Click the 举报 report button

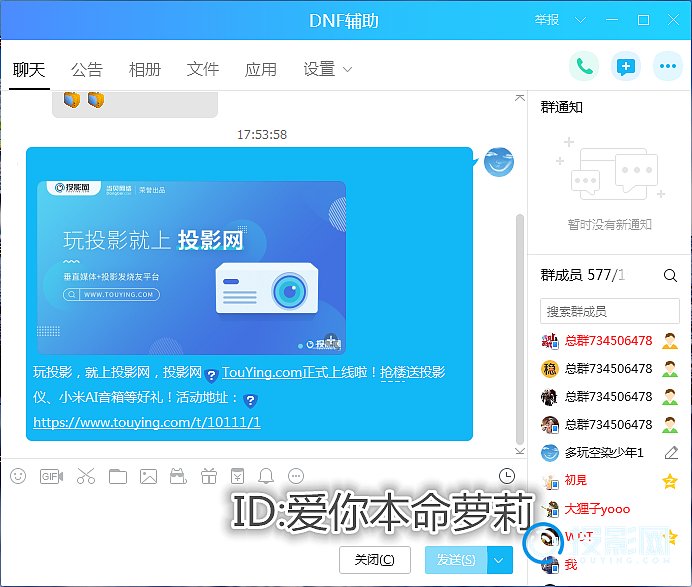coord(547,20)
